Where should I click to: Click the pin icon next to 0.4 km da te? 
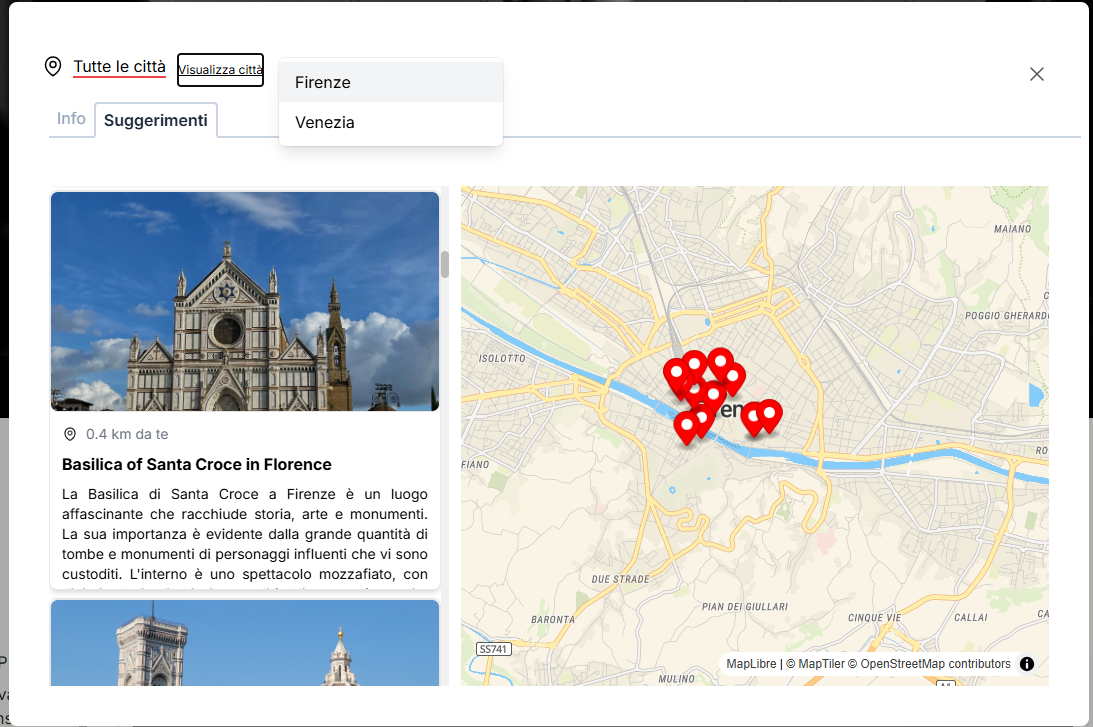pos(70,434)
